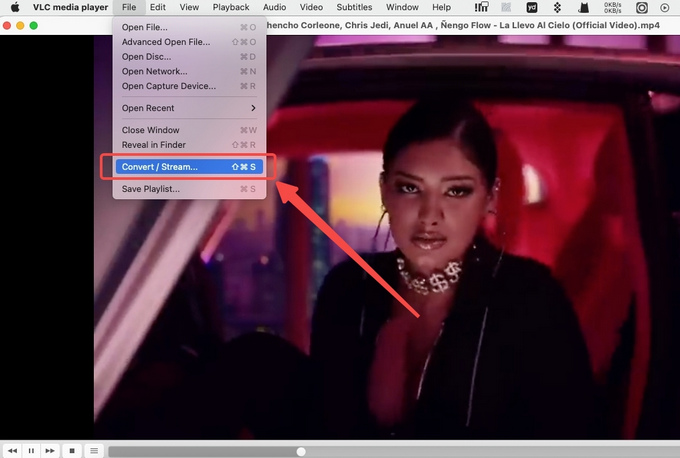Click the first status icon after Help
The width and height of the screenshot is (680, 458).
(x=481, y=7)
